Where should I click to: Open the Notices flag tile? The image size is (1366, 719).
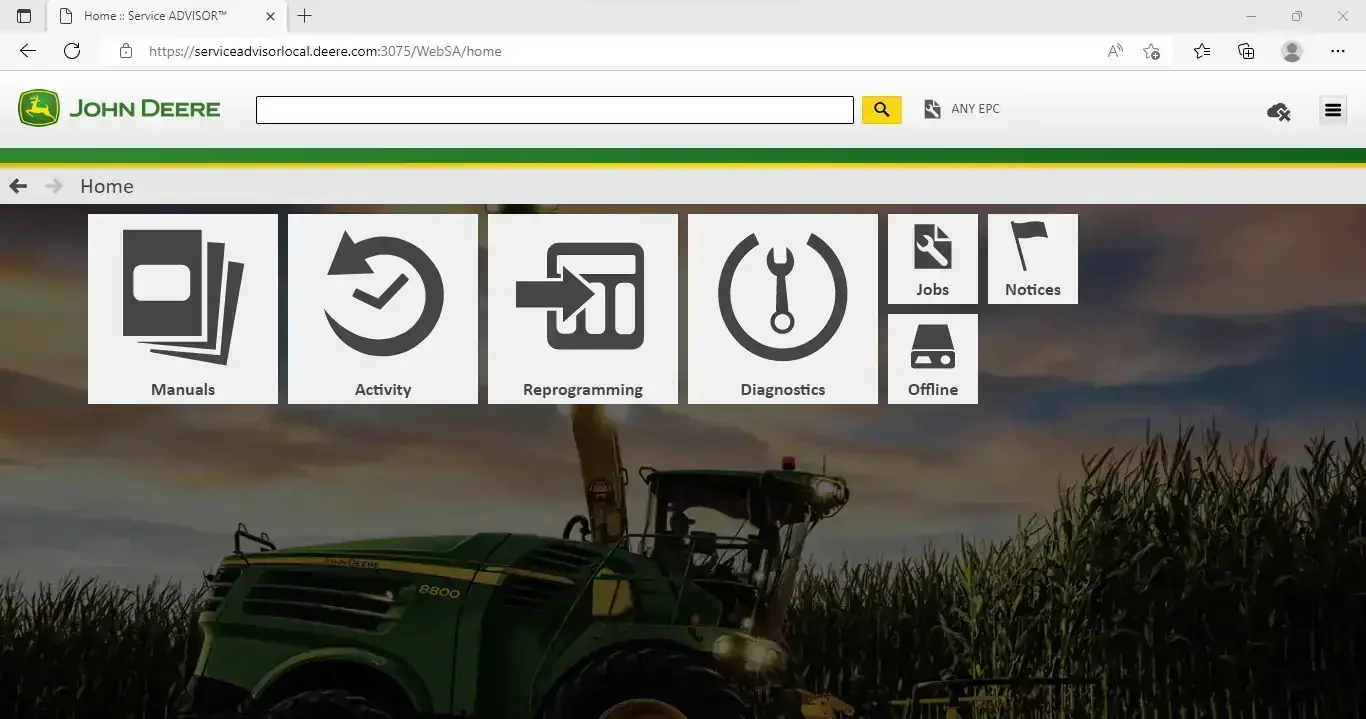click(1033, 259)
